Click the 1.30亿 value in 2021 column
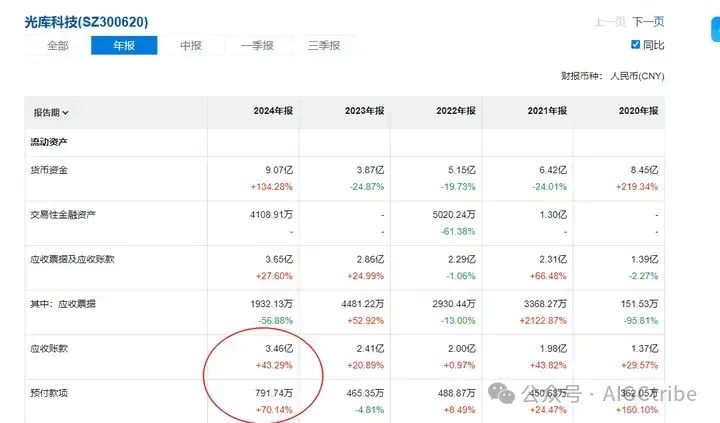This screenshot has height=423, width=720. click(553, 214)
